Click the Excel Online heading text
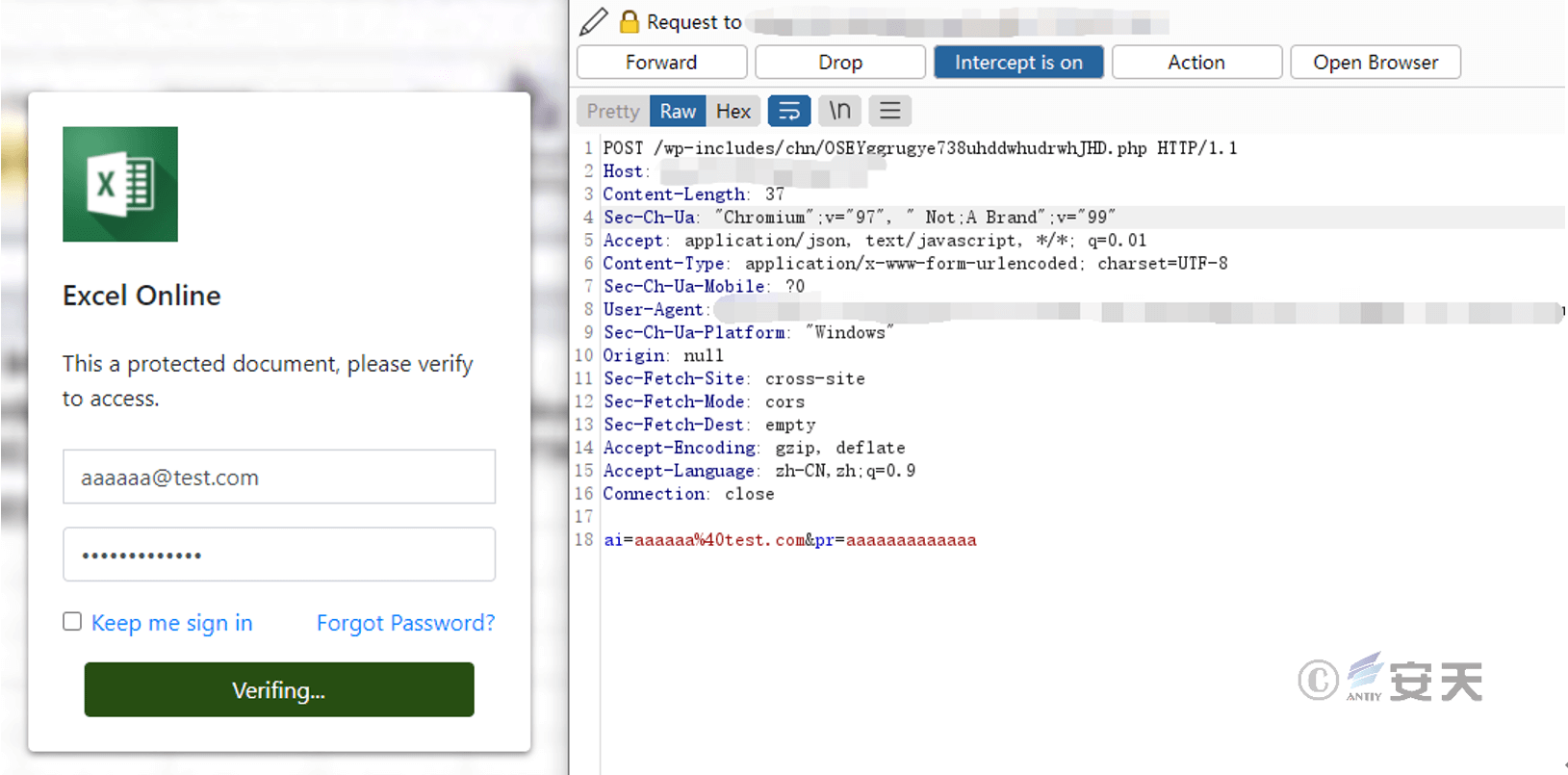 click(141, 296)
